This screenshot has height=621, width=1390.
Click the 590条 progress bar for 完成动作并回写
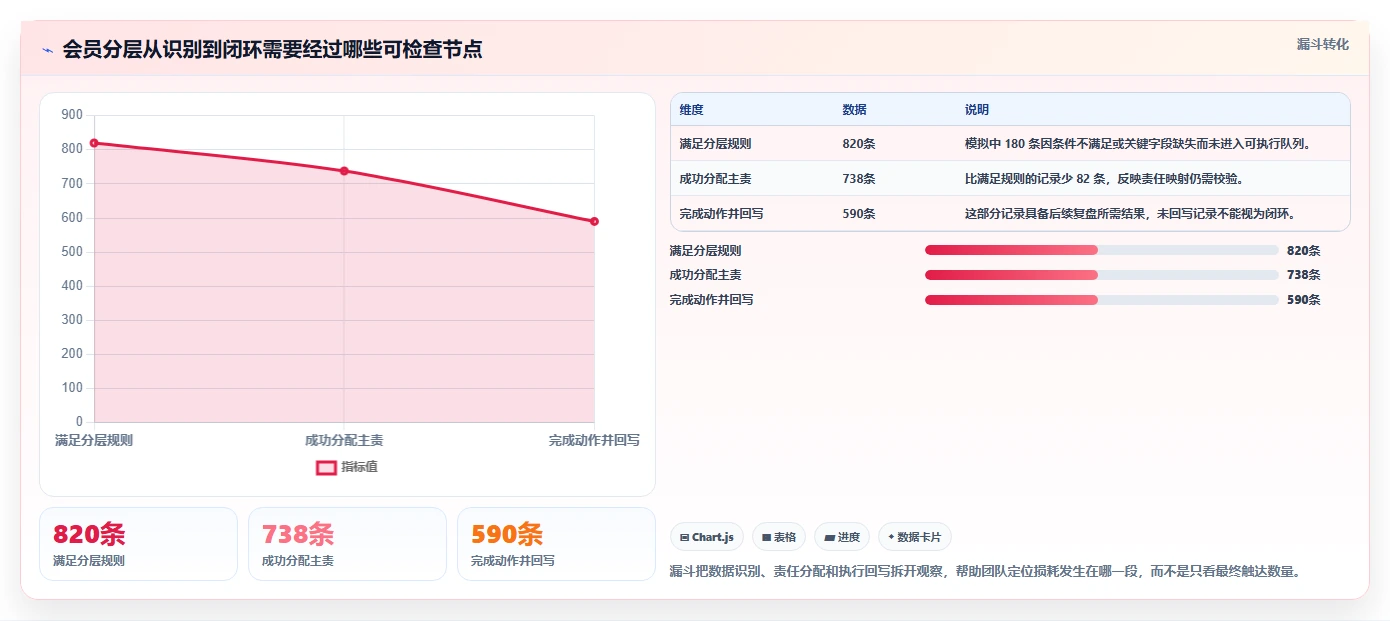(x=1101, y=300)
